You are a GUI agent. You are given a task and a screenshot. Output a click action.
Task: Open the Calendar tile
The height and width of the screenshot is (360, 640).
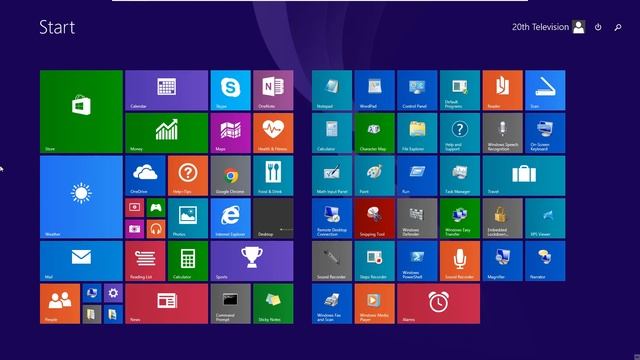167,90
